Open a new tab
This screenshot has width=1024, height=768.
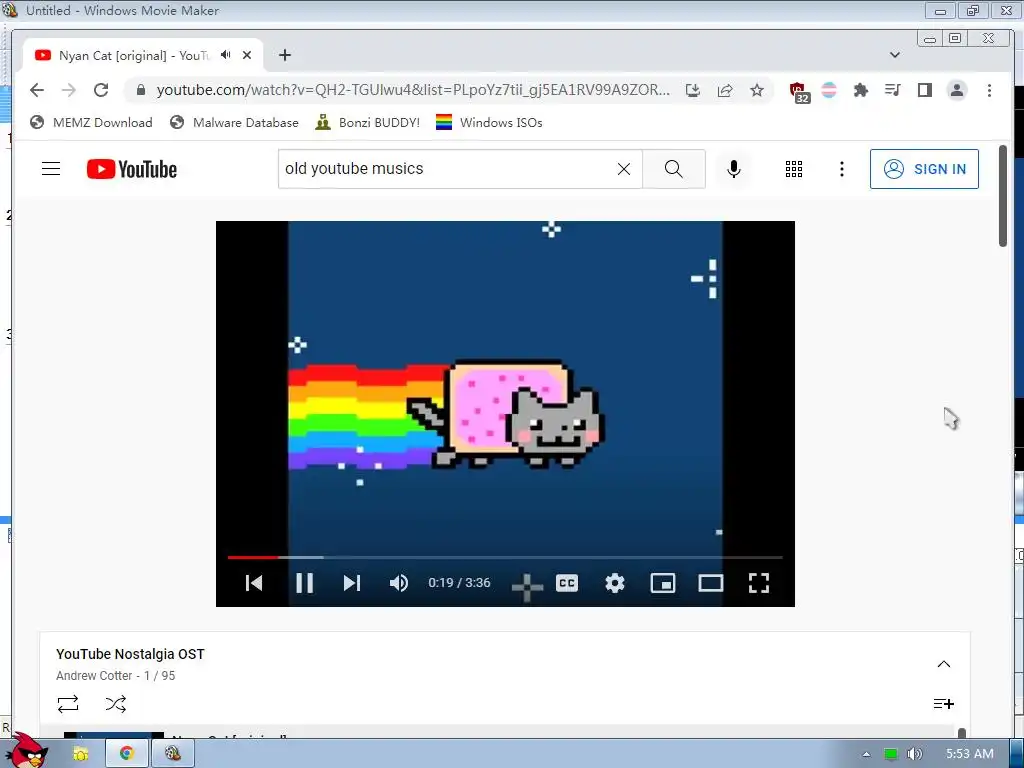point(285,56)
